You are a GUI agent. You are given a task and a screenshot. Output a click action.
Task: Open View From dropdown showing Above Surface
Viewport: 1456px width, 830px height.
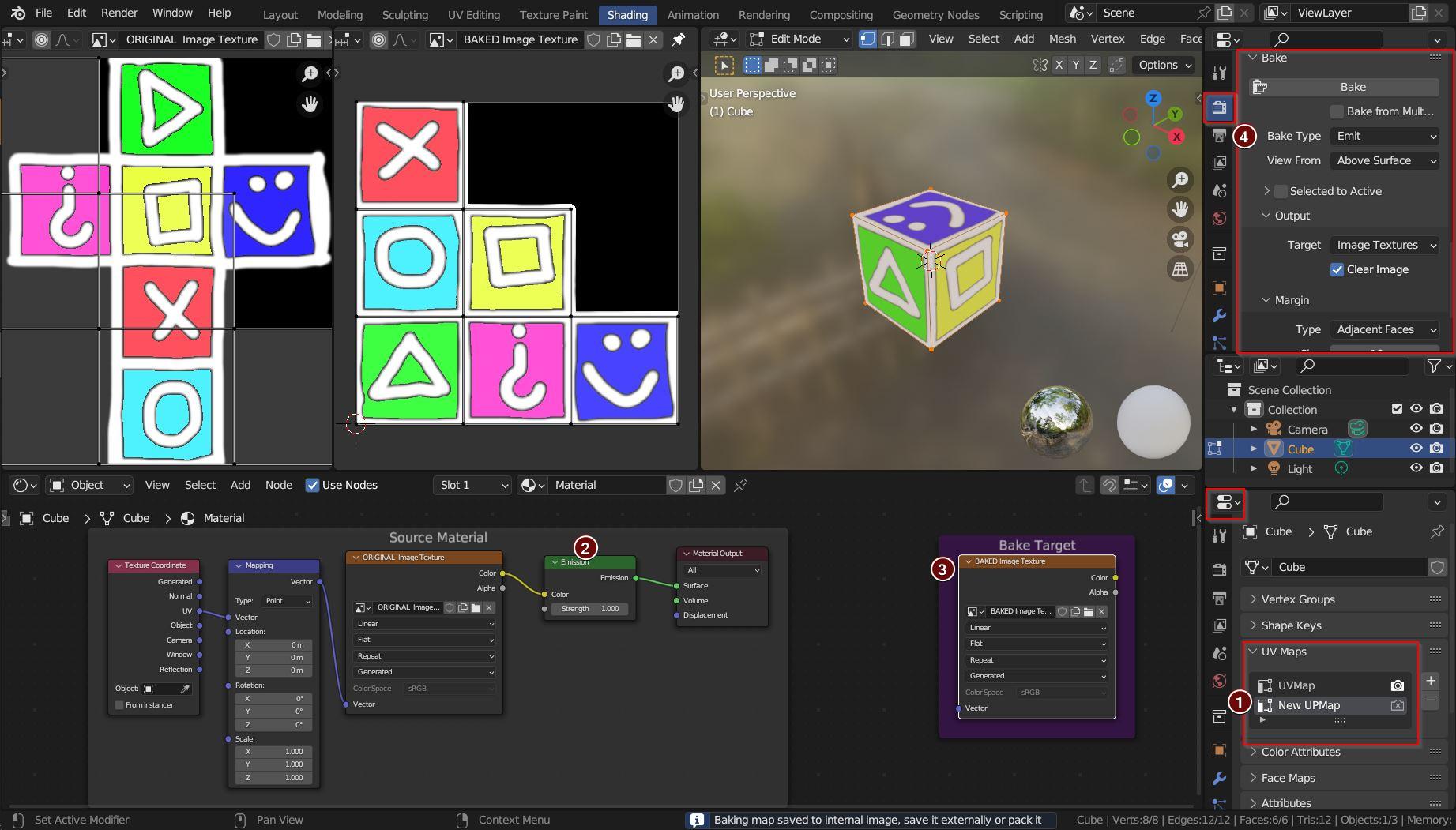pyautogui.click(x=1385, y=160)
